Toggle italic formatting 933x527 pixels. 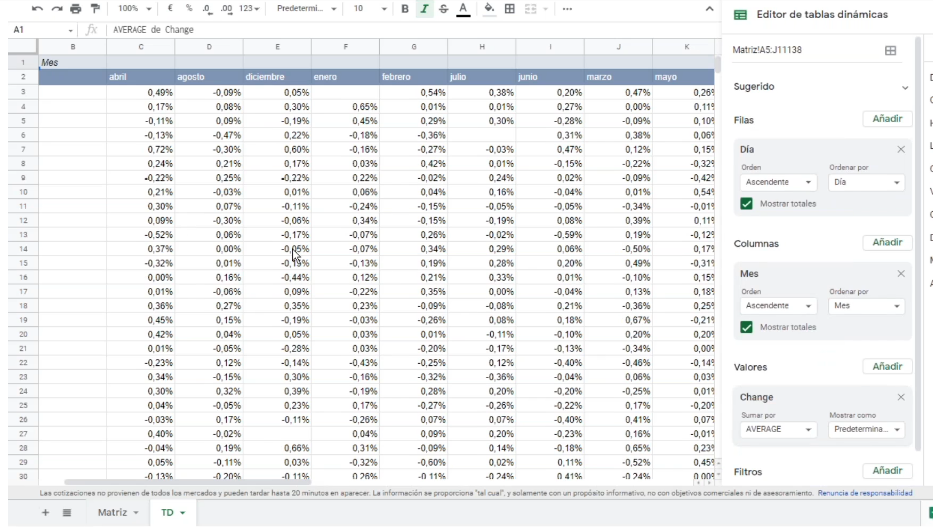[424, 9]
